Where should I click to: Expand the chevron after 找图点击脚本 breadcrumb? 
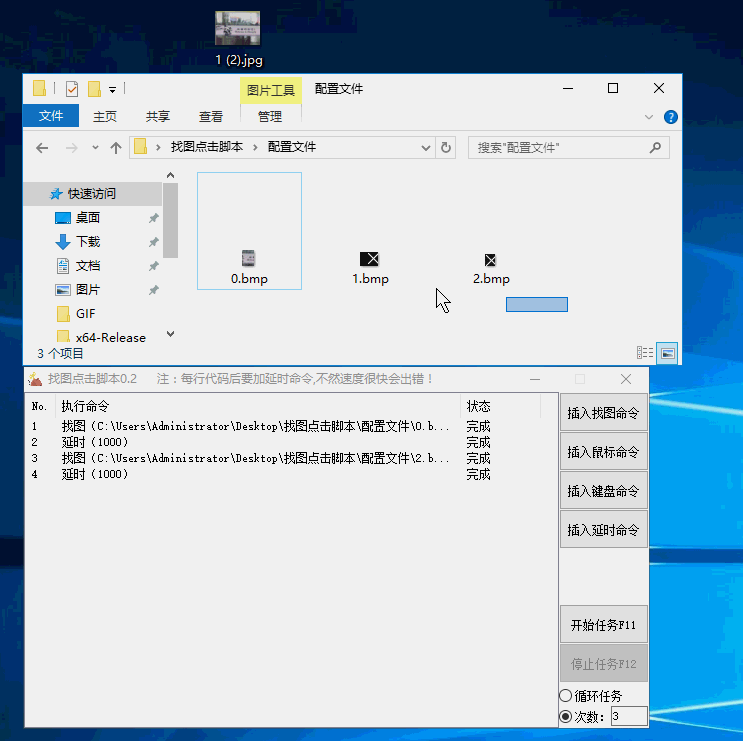(255, 147)
